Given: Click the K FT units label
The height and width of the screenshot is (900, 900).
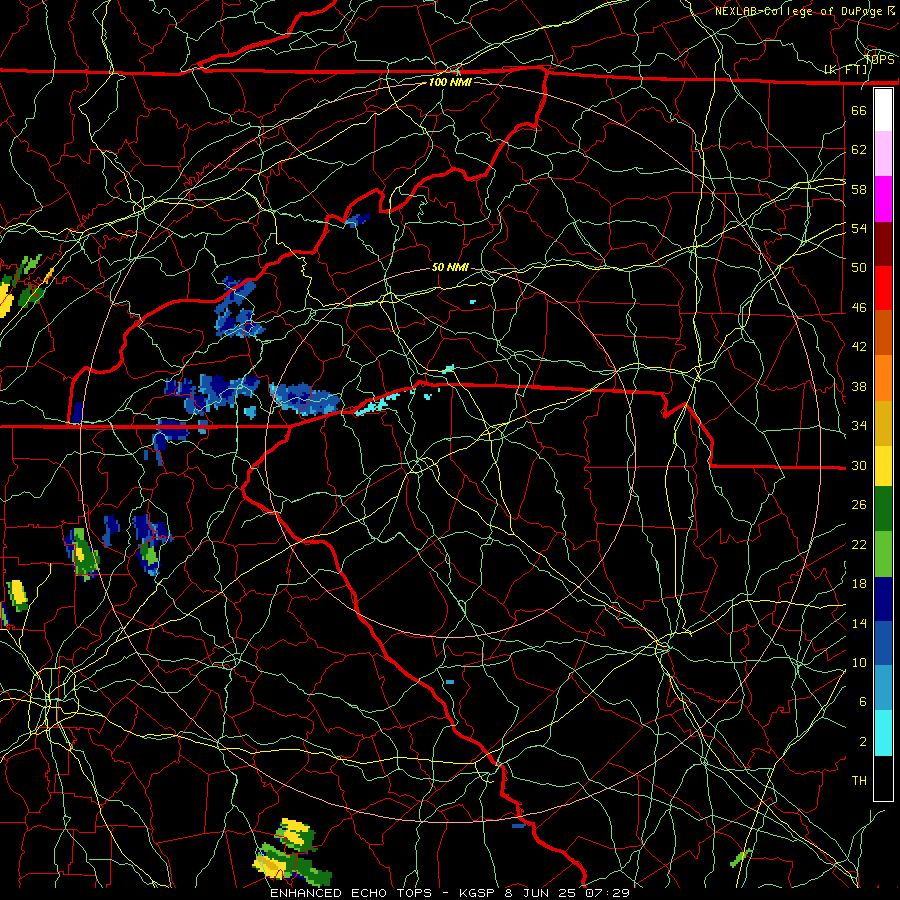Looking at the screenshot, I should (846, 69).
